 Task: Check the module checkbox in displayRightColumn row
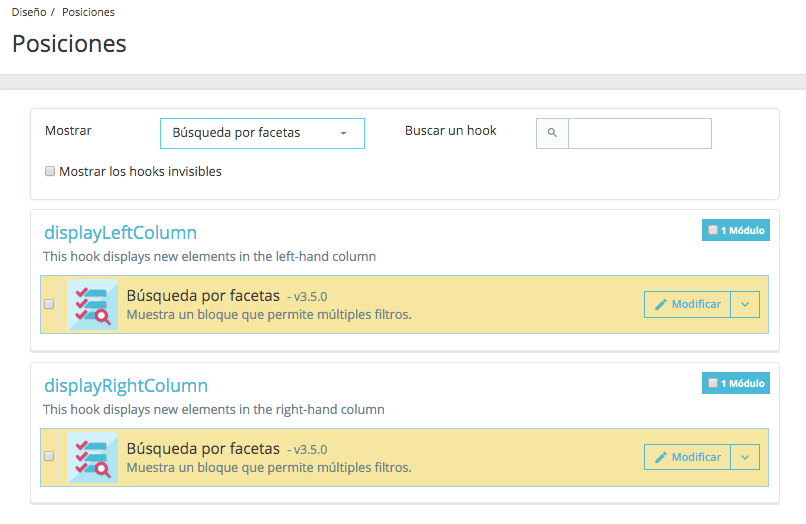tap(49, 456)
